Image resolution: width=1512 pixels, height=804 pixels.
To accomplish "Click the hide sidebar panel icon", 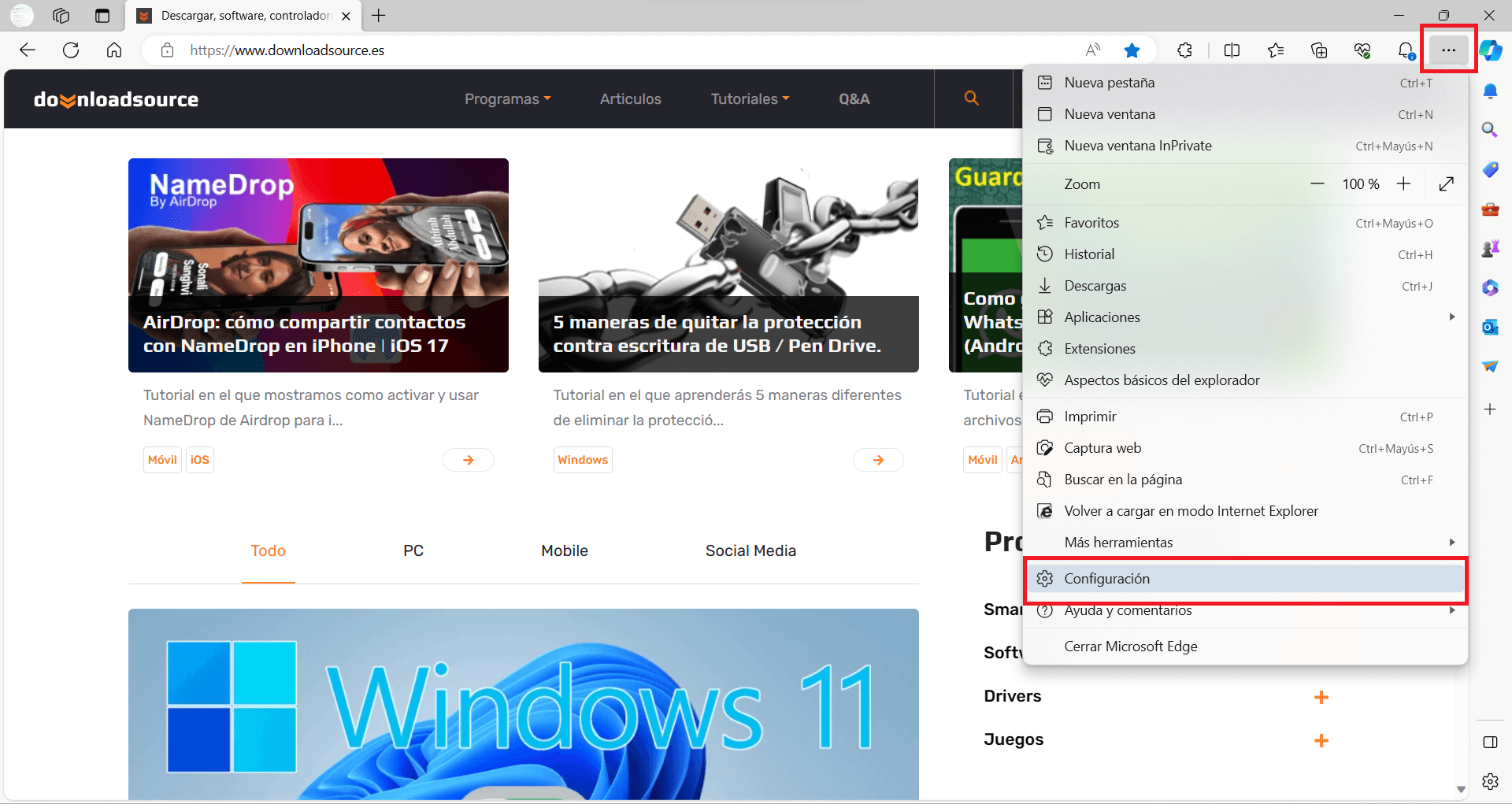I will pos(1490,742).
